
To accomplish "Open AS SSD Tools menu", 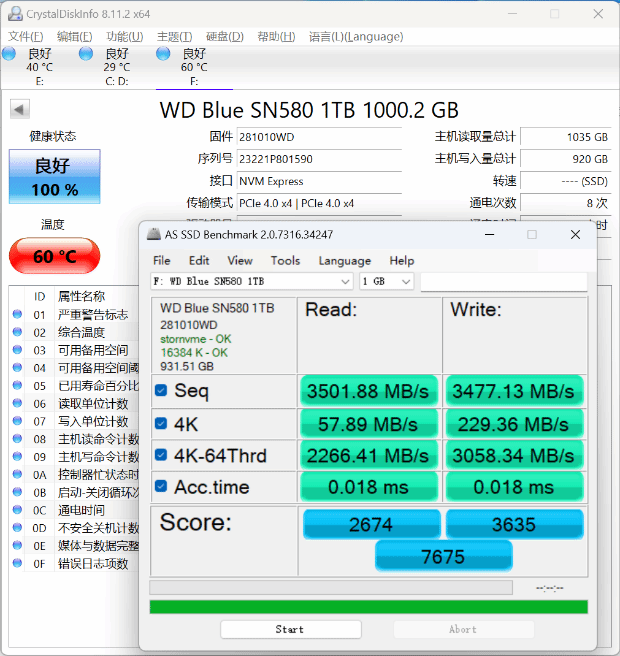I will click(x=285, y=261).
